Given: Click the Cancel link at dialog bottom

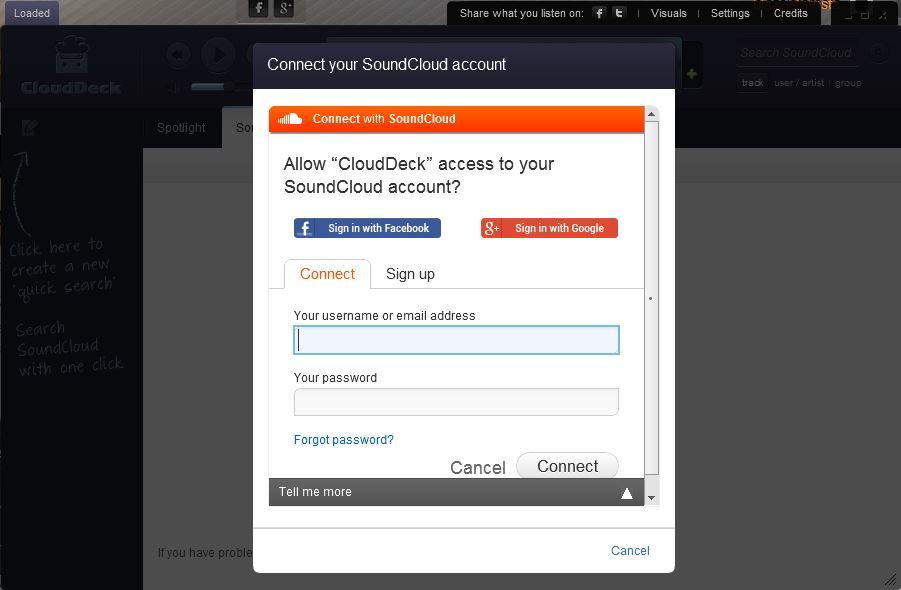Looking at the screenshot, I should [x=630, y=550].
